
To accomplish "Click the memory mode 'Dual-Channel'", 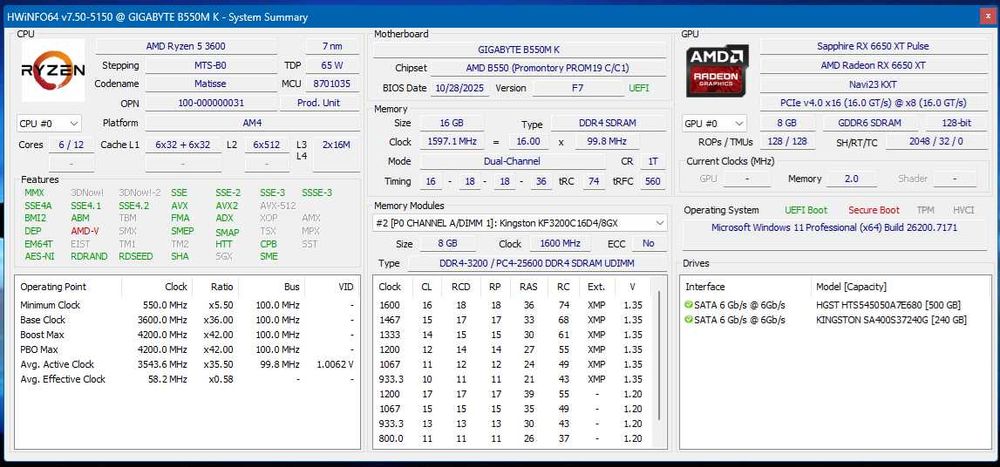I will click(x=512, y=161).
